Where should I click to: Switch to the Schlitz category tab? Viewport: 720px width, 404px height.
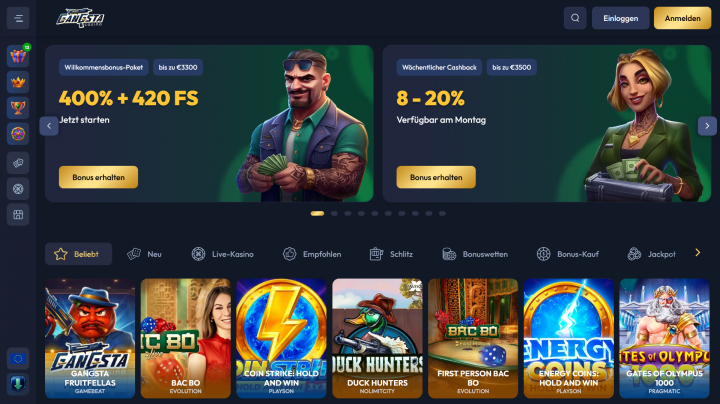coord(391,254)
